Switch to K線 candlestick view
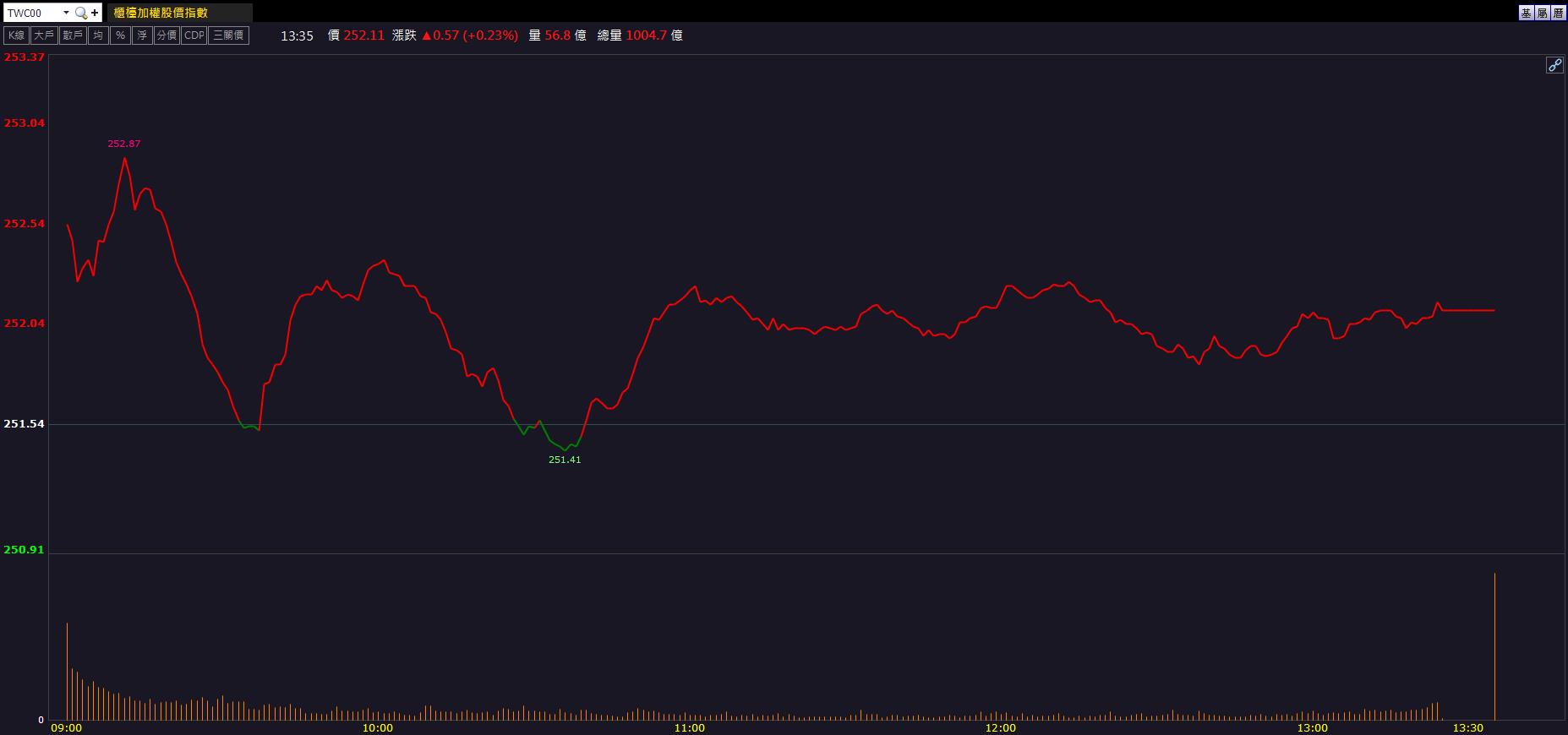Viewport: 1568px width, 735px height. (16, 35)
